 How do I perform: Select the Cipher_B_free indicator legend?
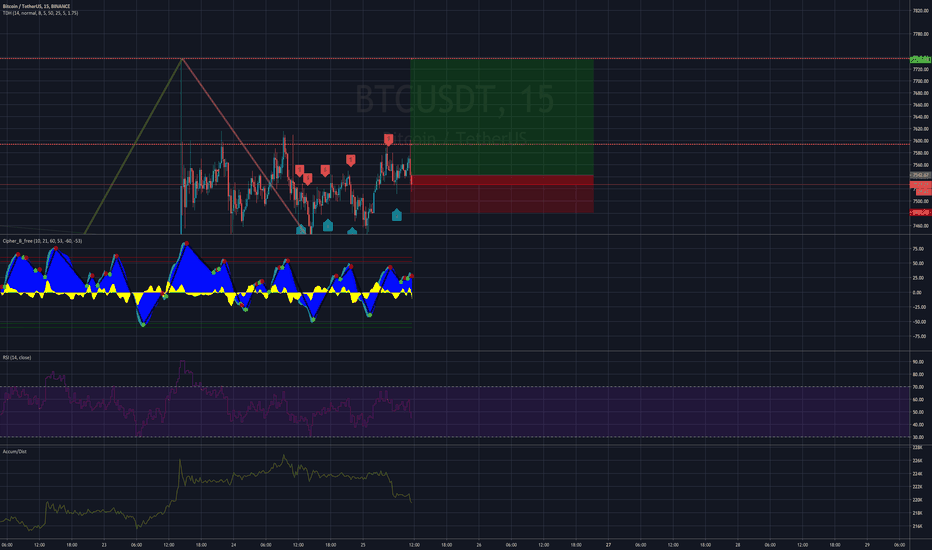[x=42, y=241]
